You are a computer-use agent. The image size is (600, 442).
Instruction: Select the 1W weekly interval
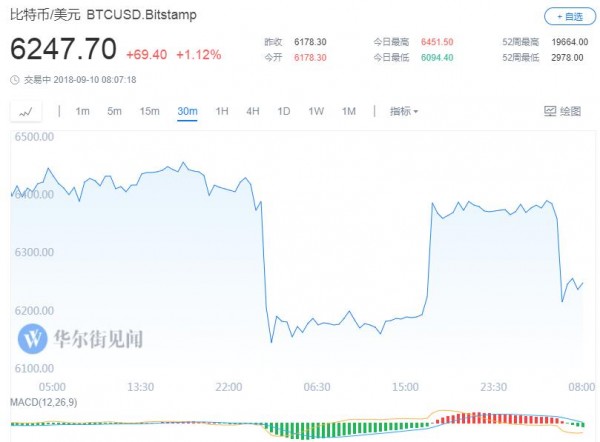(x=316, y=110)
